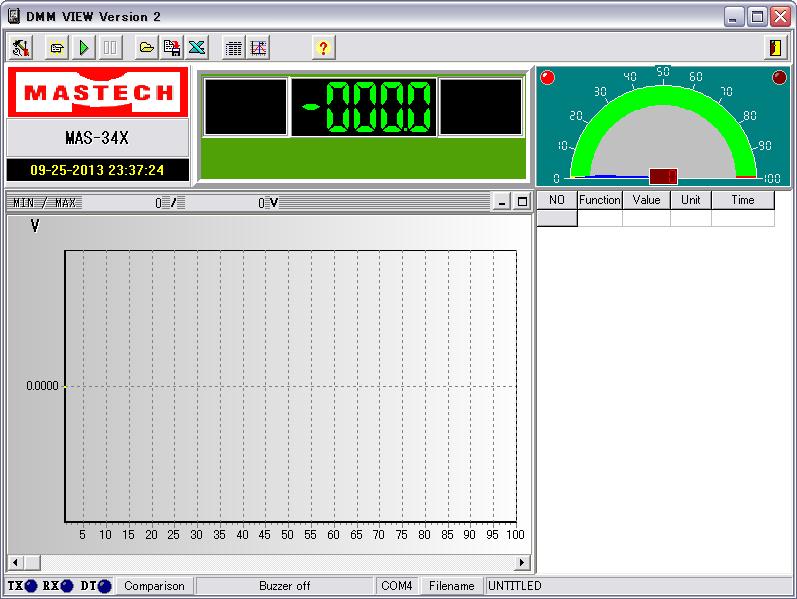Click the graph scrollbar thumb

(x=32, y=562)
